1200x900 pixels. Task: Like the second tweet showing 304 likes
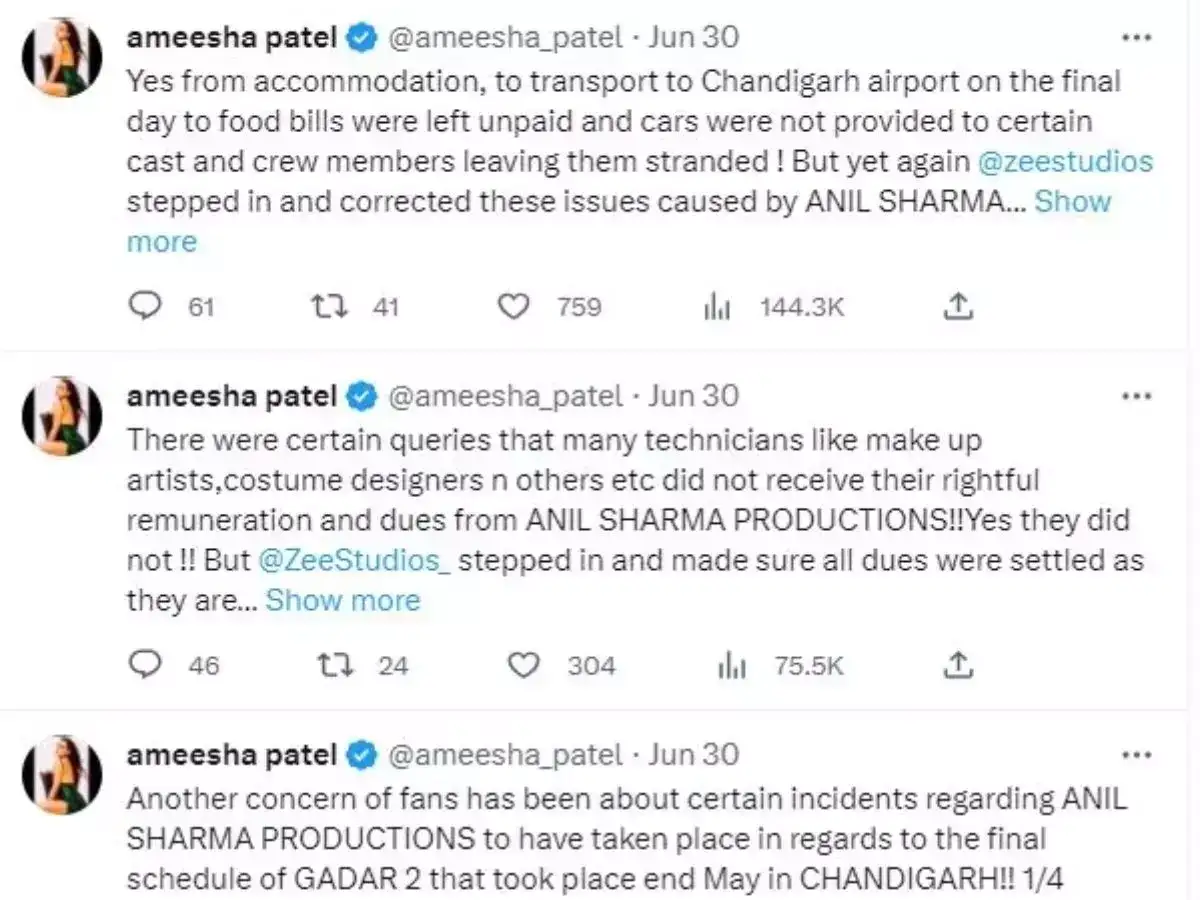(x=523, y=665)
